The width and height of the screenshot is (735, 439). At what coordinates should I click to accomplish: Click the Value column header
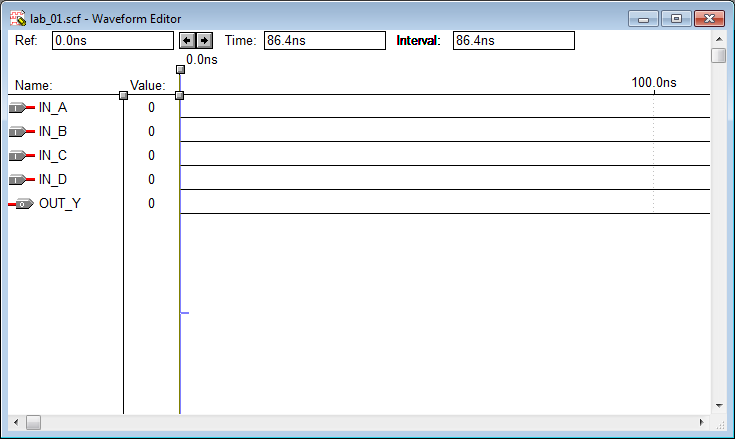(x=147, y=86)
